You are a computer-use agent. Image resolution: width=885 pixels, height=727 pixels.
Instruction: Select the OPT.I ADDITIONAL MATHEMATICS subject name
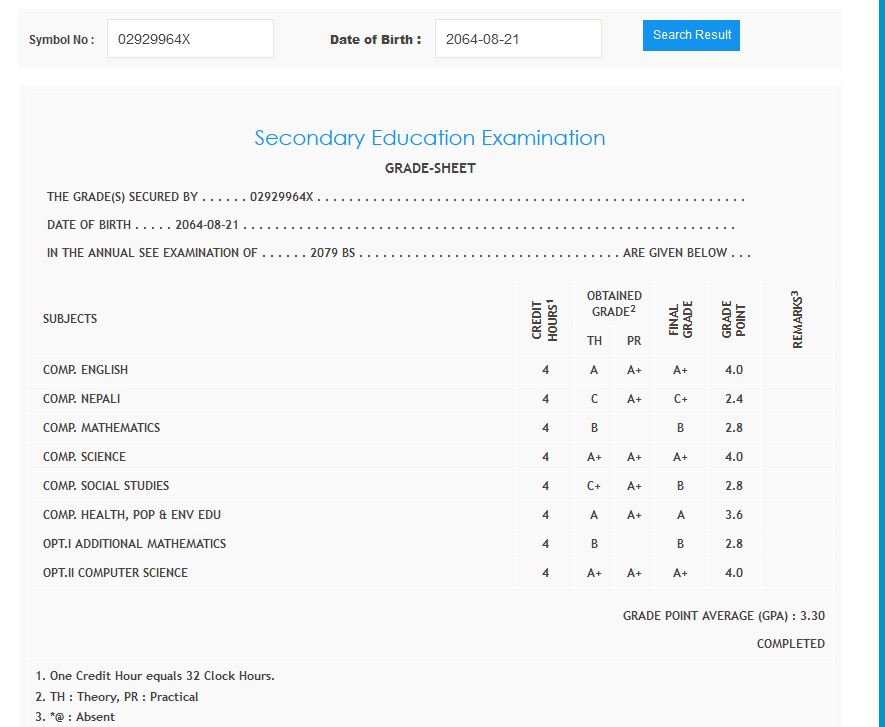(134, 544)
